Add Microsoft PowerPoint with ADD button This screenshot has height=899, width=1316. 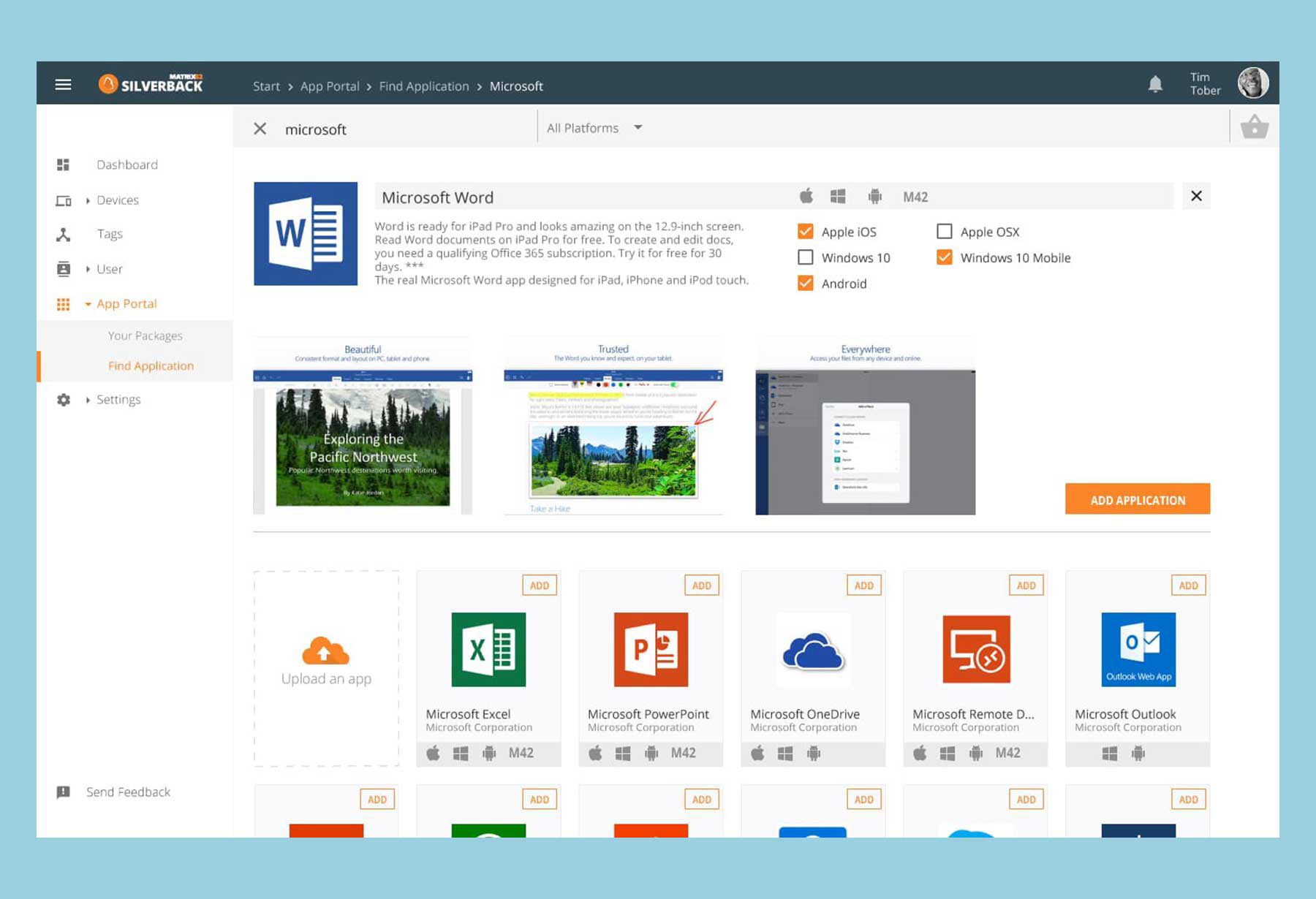coord(702,585)
